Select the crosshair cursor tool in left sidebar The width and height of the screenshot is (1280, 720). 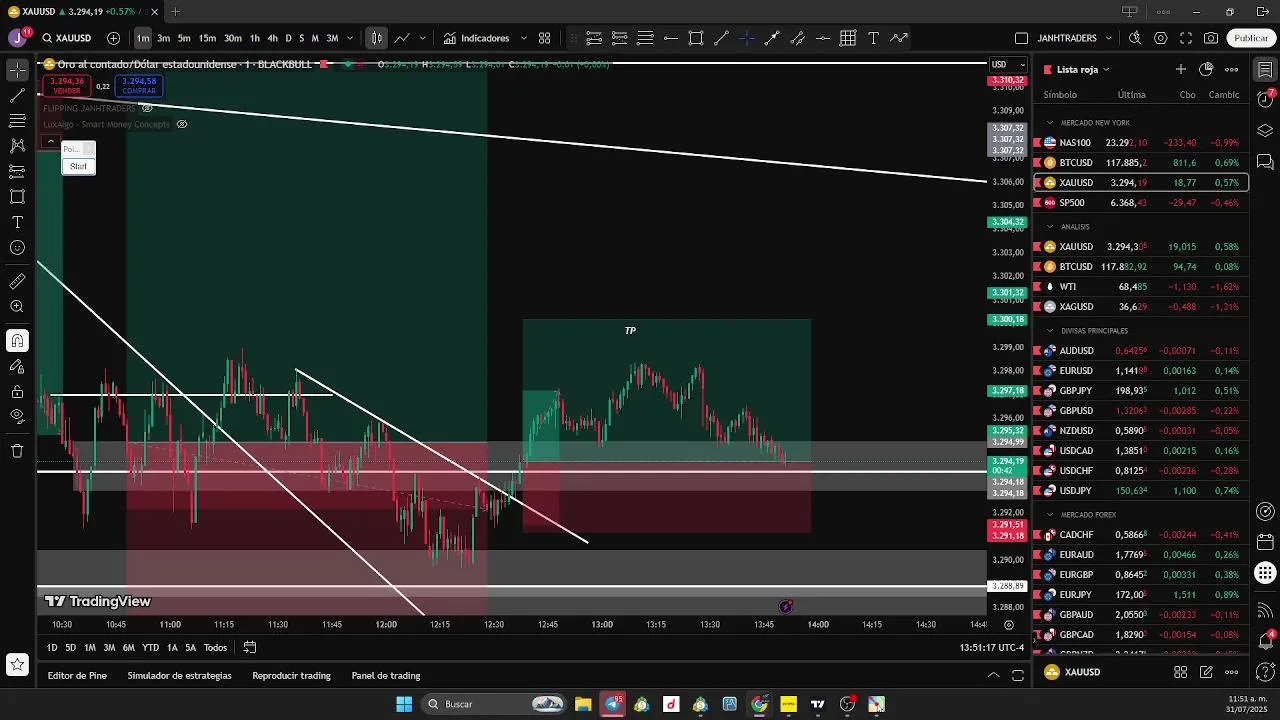pyautogui.click(x=17, y=70)
